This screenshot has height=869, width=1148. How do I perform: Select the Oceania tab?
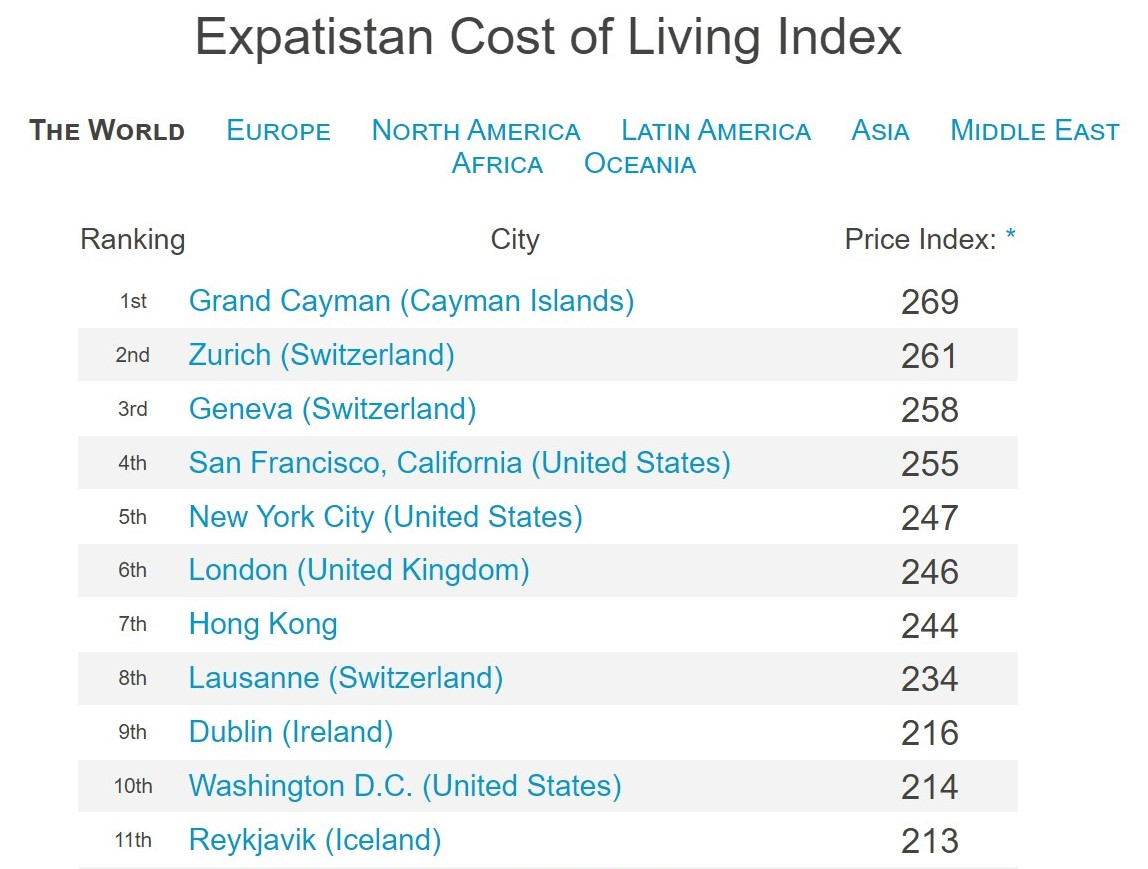pos(639,164)
